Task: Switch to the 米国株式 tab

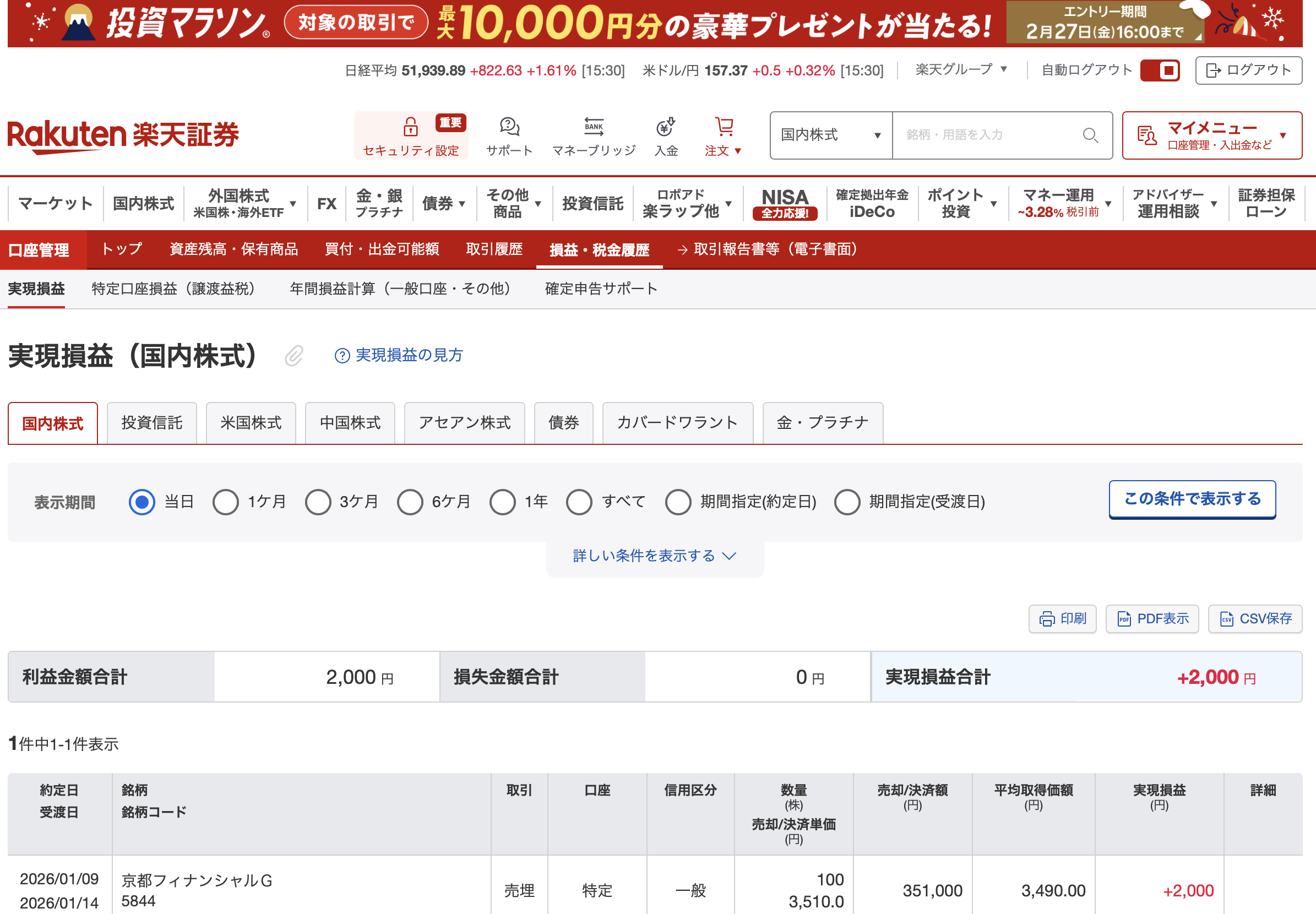Action: point(251,423)
